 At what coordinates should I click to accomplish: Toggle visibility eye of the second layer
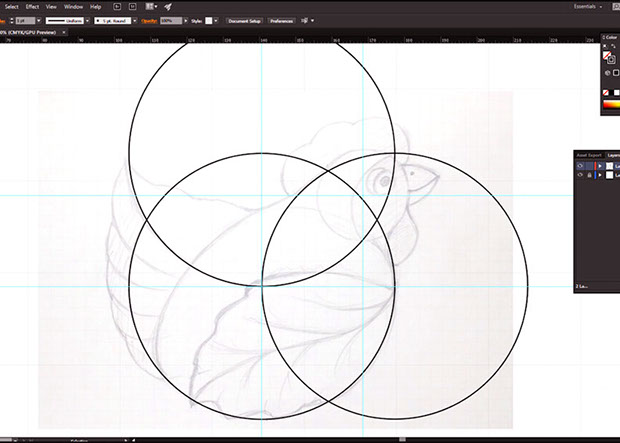[x=581, y=176]
